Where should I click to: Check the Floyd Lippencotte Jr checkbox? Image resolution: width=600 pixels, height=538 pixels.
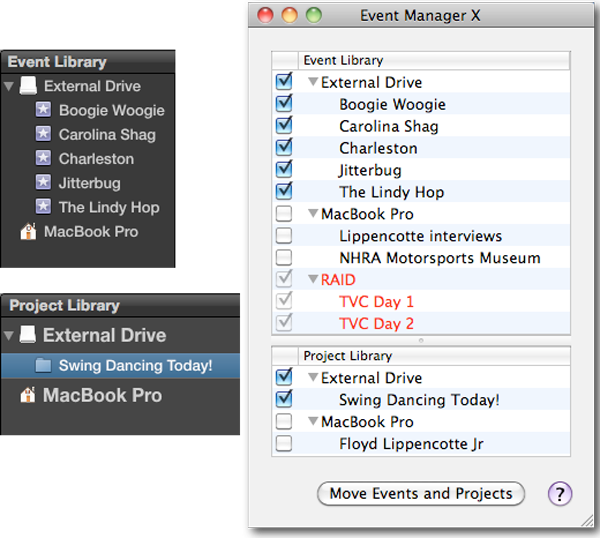(x=284, y=443)
